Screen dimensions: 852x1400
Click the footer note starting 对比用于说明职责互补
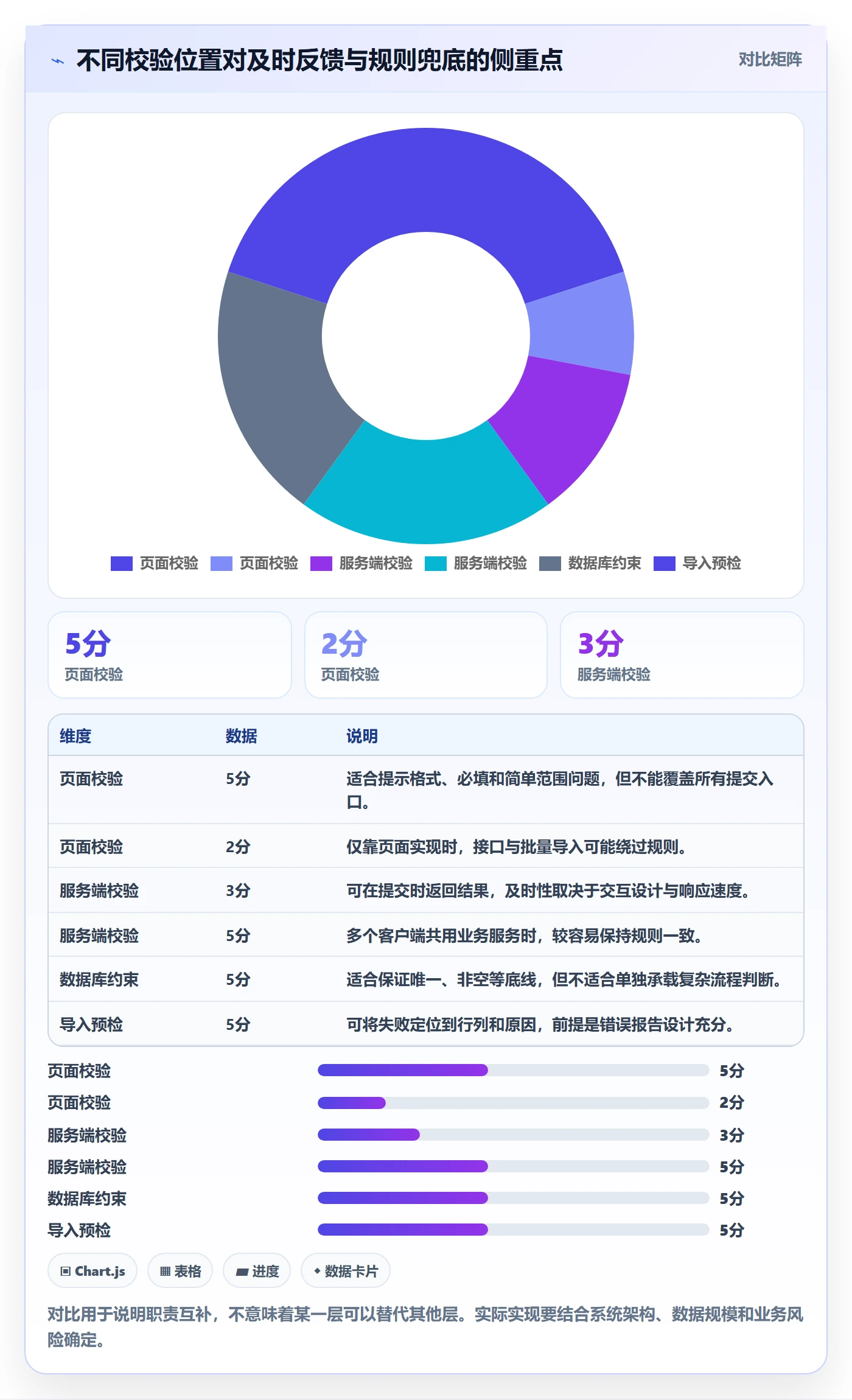coord(425,1327)
